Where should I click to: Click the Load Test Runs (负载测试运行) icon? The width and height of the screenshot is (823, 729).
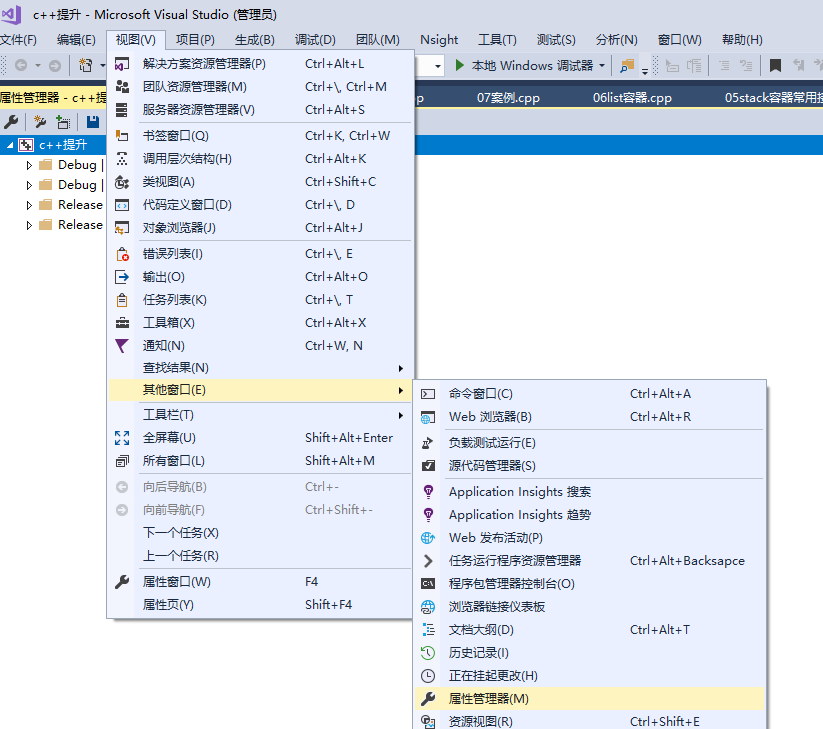428,443
